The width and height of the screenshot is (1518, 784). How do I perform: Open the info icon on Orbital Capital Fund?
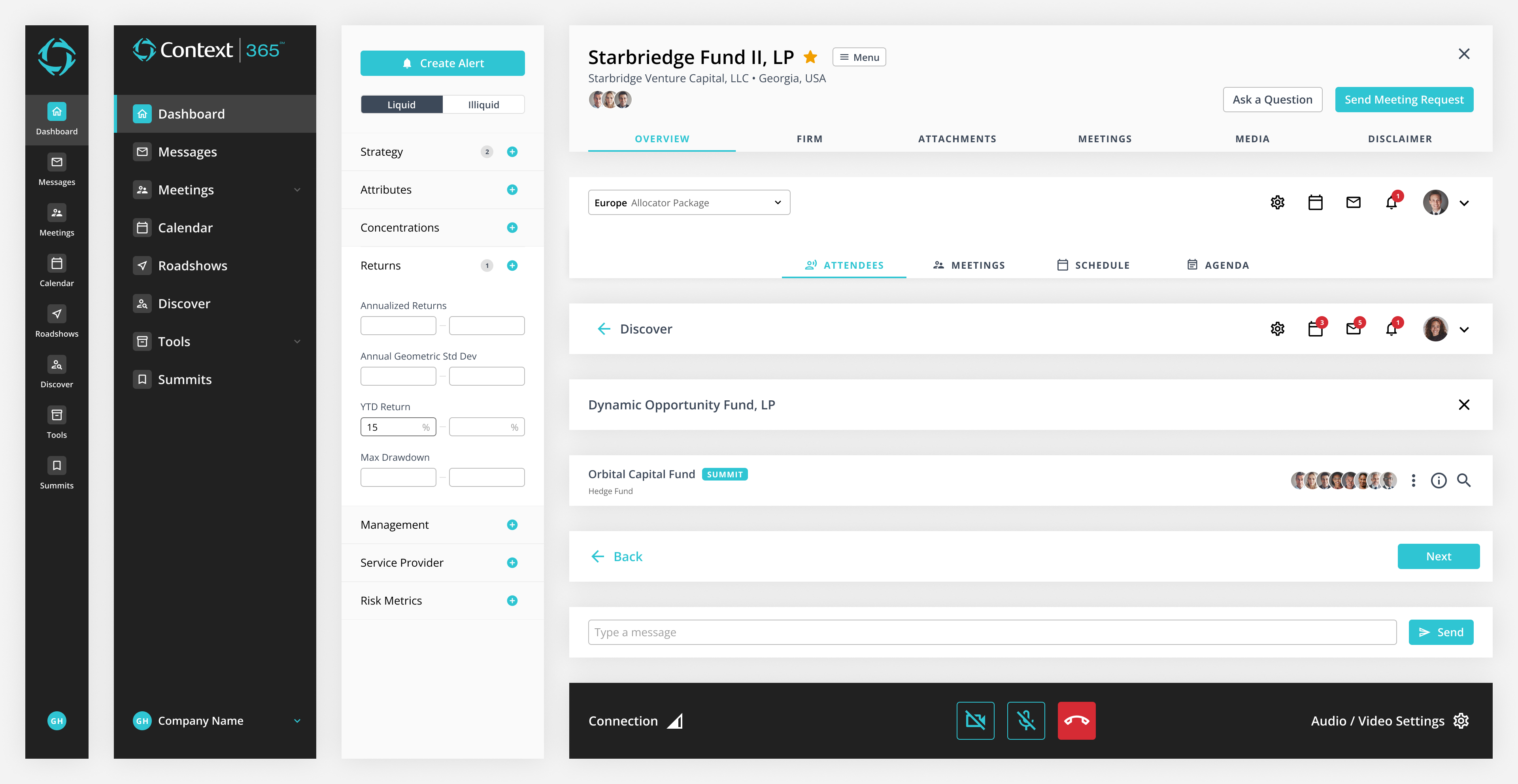[1439, 481]
